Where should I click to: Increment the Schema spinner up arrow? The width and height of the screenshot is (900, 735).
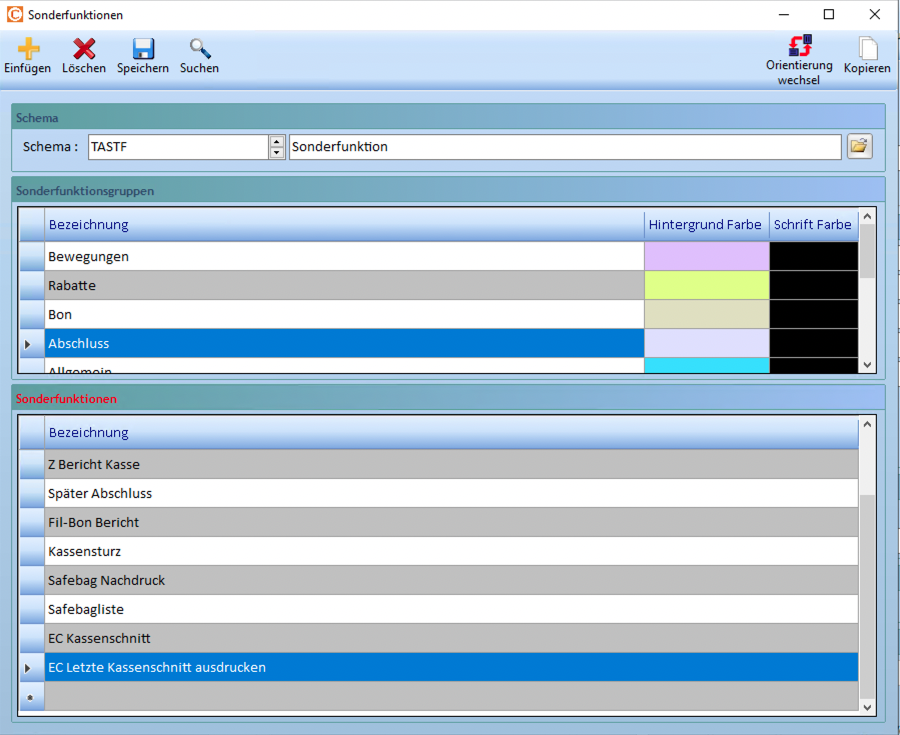[x=277, y=142]
